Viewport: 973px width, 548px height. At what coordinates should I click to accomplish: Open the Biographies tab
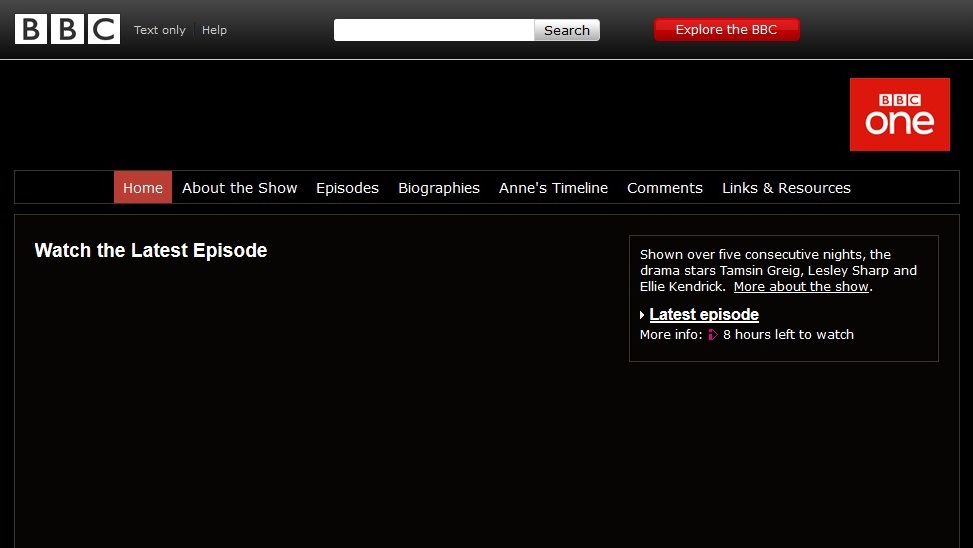(439, 188)
